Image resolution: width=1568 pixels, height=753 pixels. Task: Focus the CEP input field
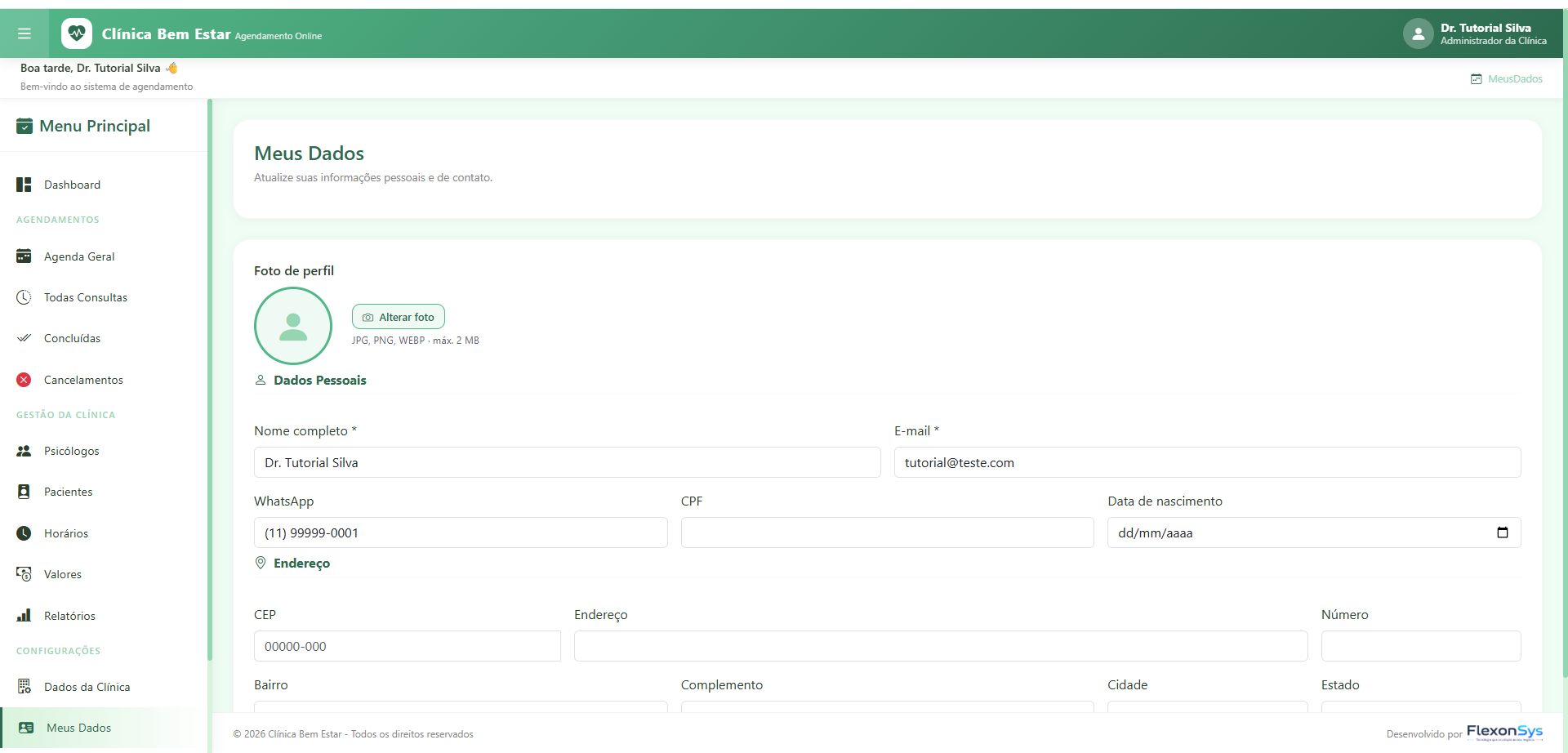click(x=407, y=646)
